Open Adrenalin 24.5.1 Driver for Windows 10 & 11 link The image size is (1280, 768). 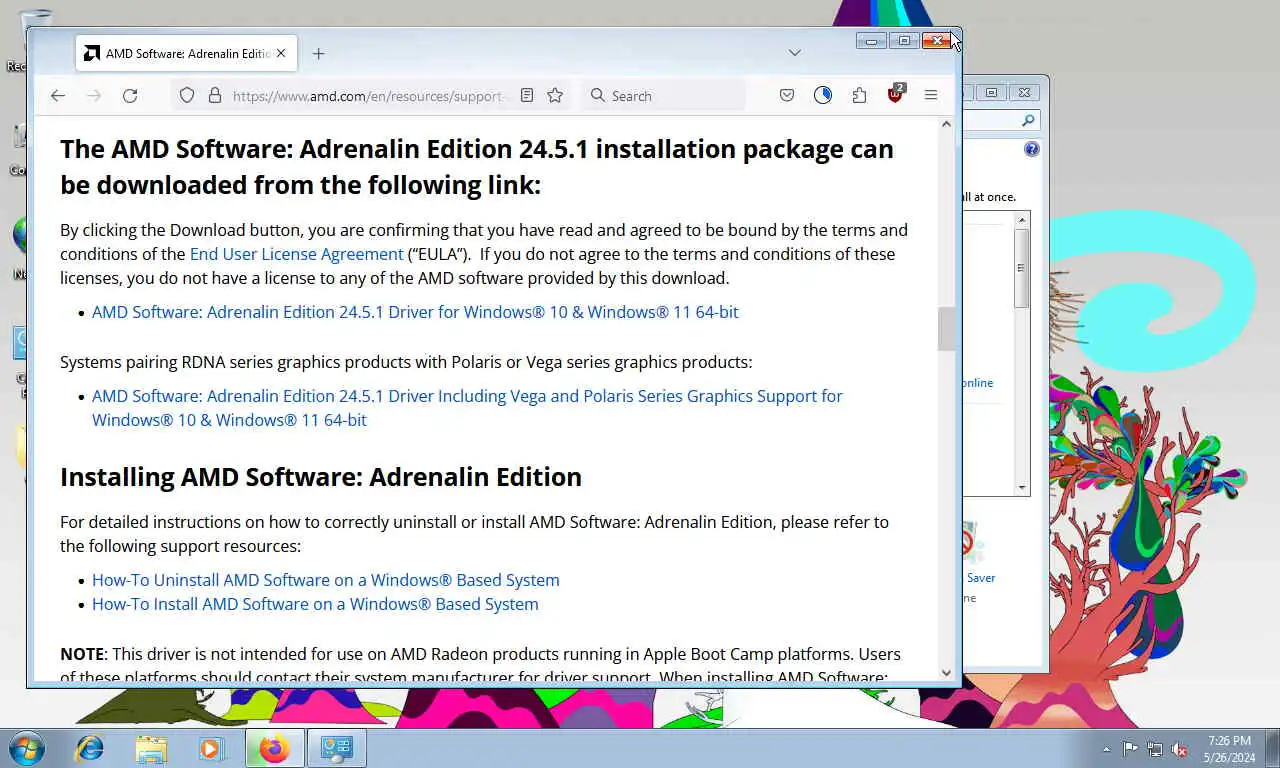click(415, 312)
